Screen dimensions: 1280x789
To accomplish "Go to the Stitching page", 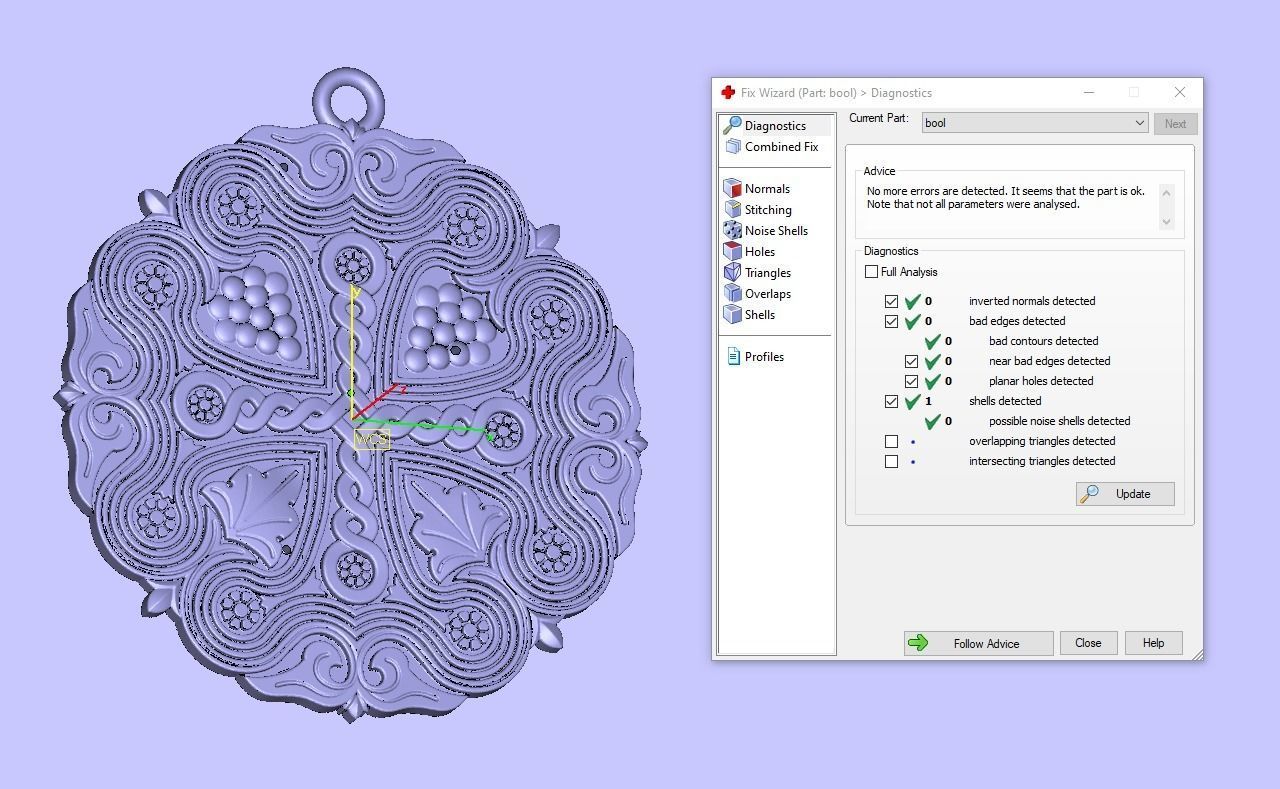I will point(768,210).
